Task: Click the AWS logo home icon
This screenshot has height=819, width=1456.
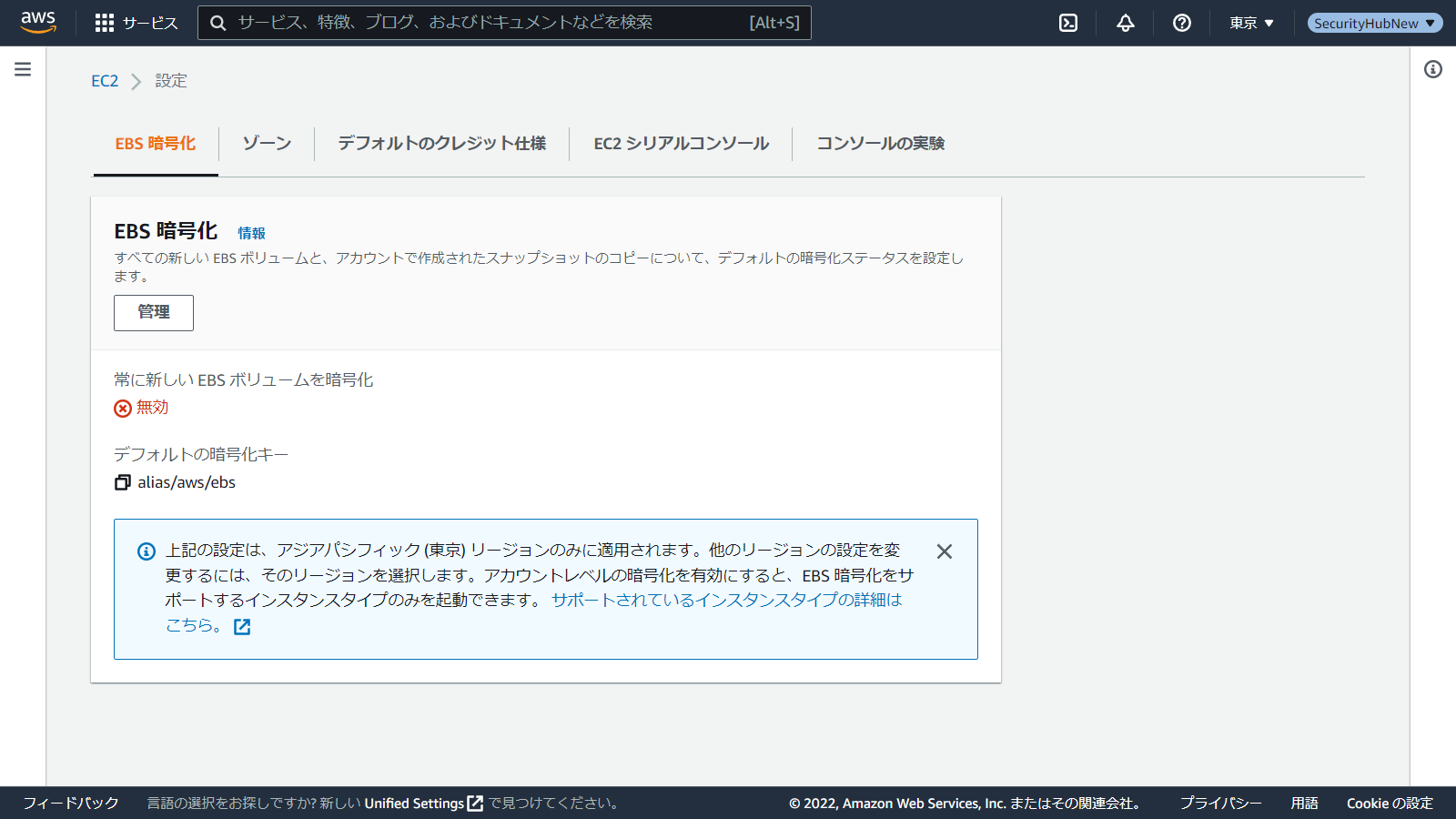Action: click(38, 22)
